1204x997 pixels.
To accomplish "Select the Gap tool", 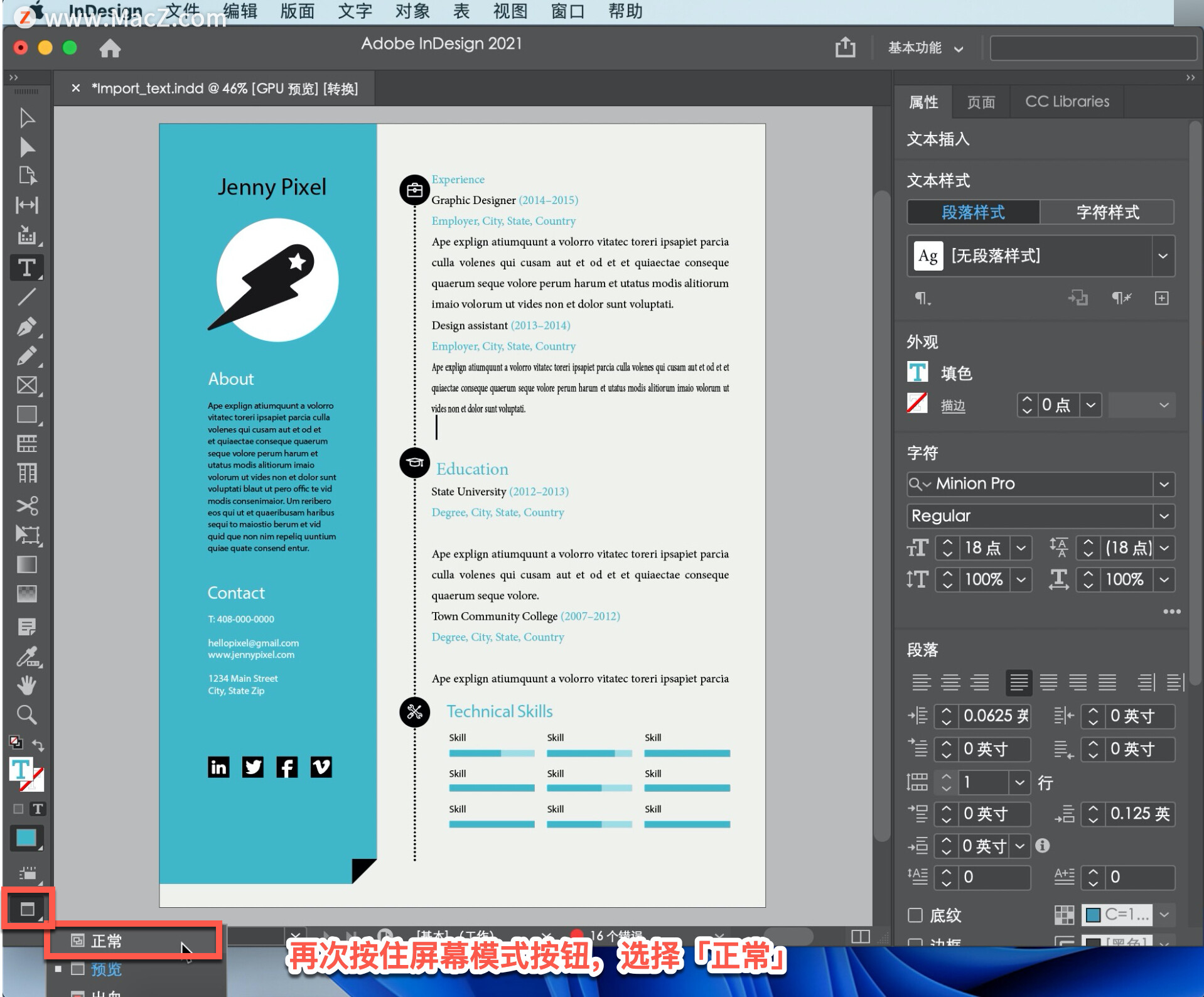I will tap(26, 205).
